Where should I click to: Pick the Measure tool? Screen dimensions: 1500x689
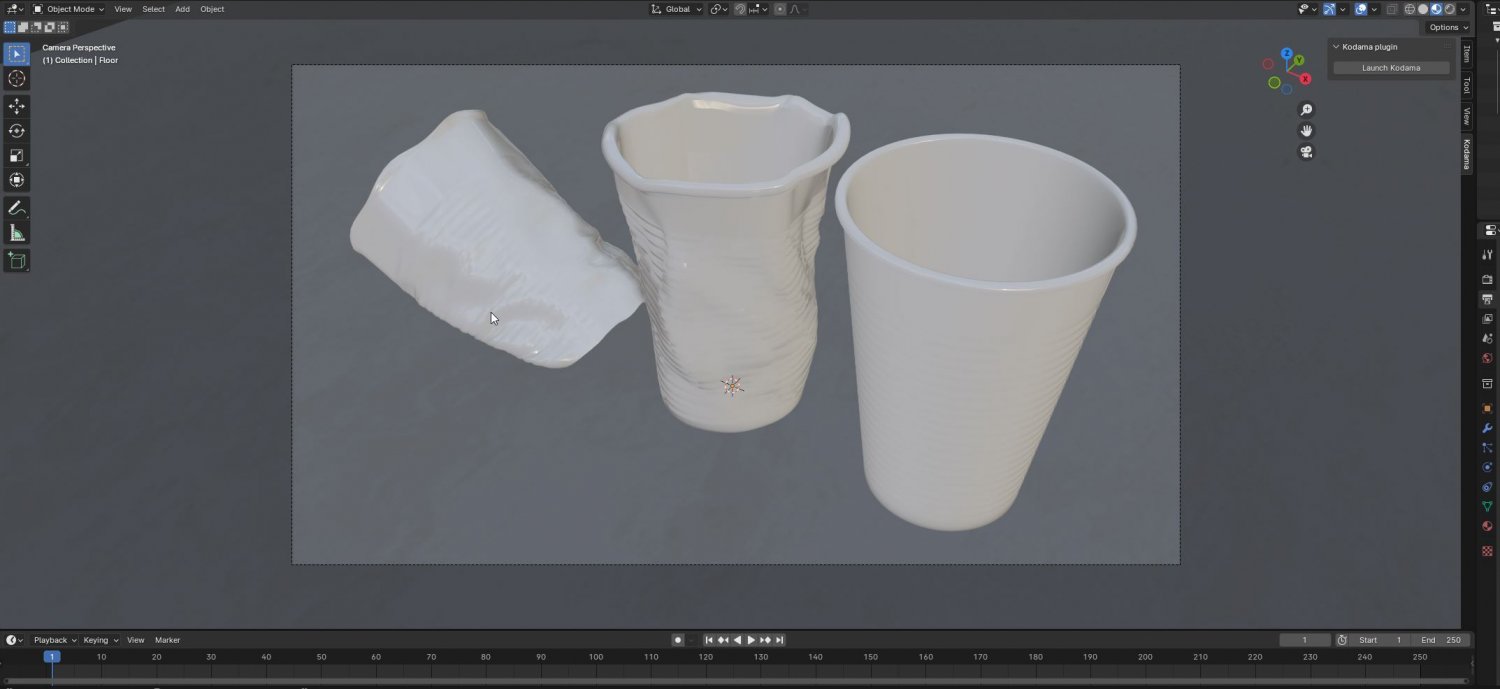click(17, 233)
